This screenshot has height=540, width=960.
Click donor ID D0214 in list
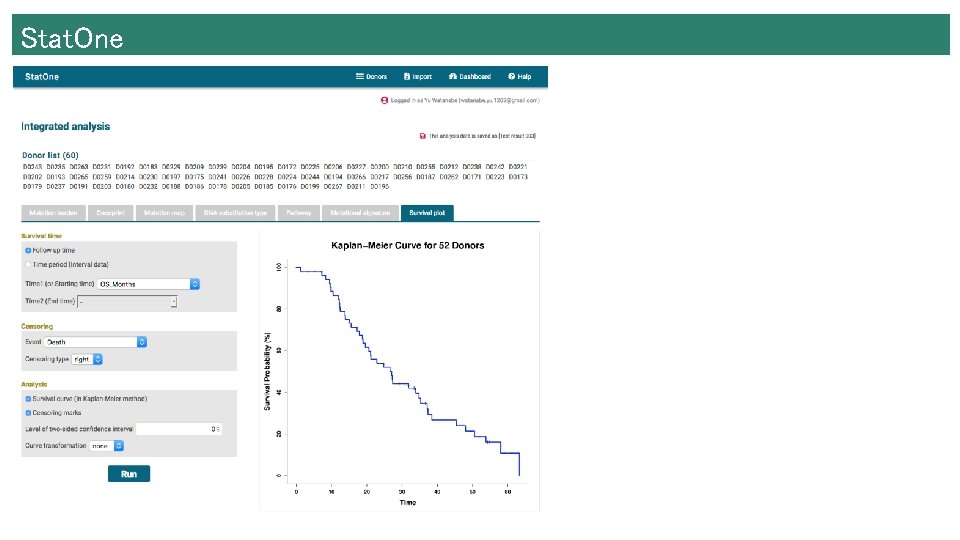pos(125,177)
